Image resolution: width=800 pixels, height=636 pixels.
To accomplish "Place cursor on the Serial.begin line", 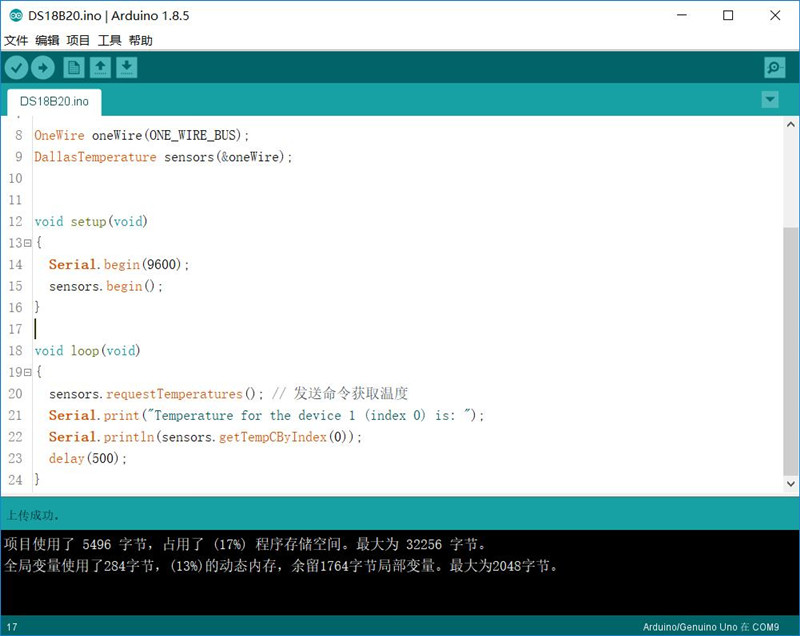I will click(120, 264).
